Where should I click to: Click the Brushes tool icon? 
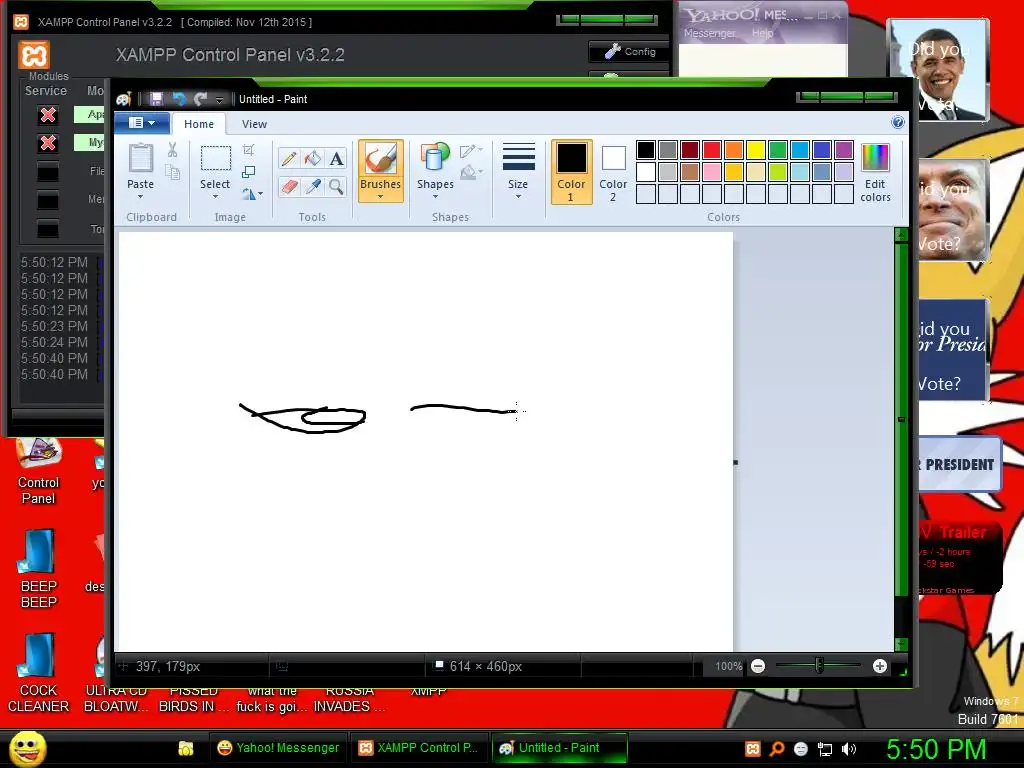(380, 158)
